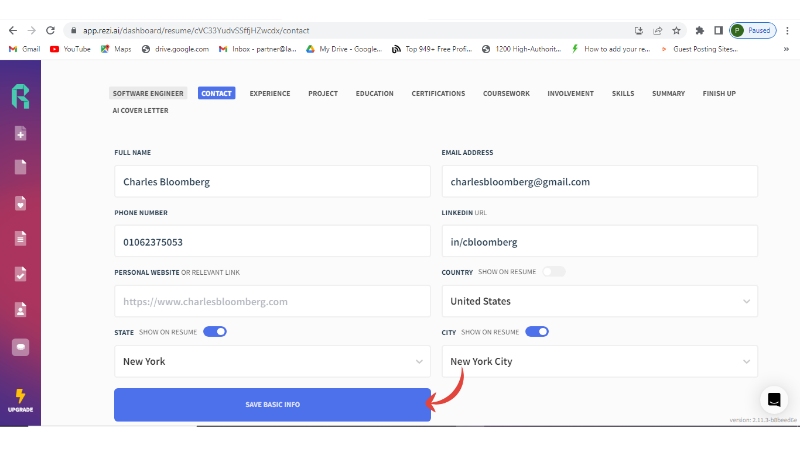Click the new document plus icon
The width and height of the screenshot is (800, 449).
20,134
